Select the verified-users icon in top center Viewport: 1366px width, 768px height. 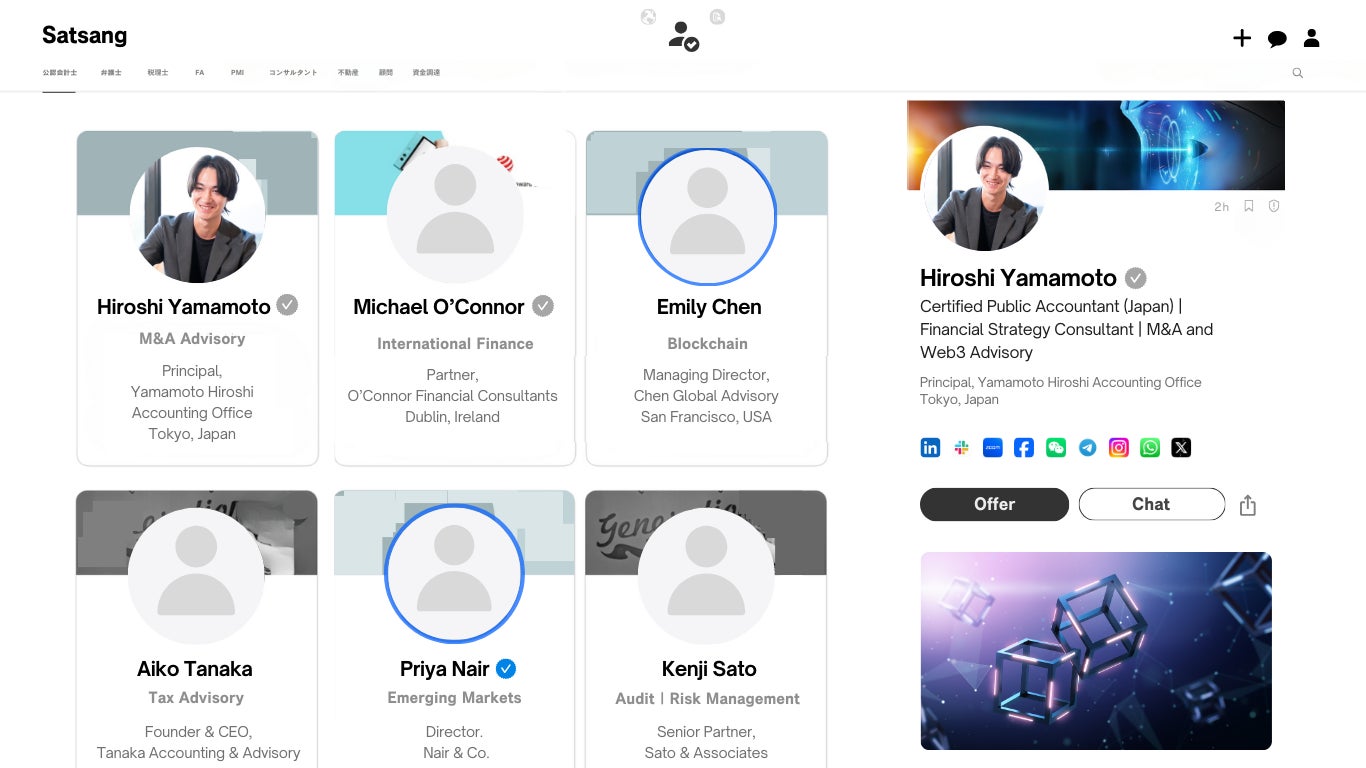pos(683,36)
